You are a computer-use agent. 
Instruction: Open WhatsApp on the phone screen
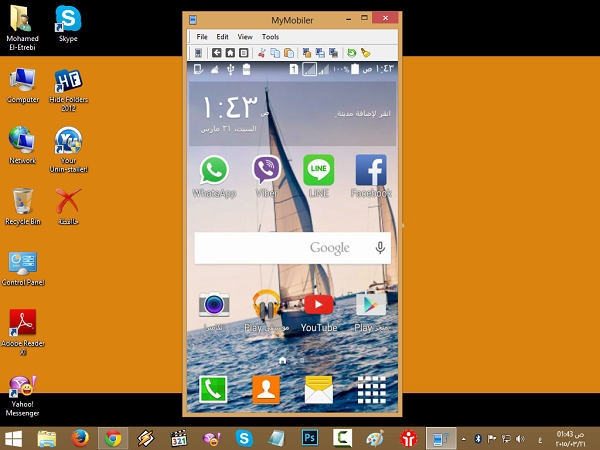[x=214, y=176]
